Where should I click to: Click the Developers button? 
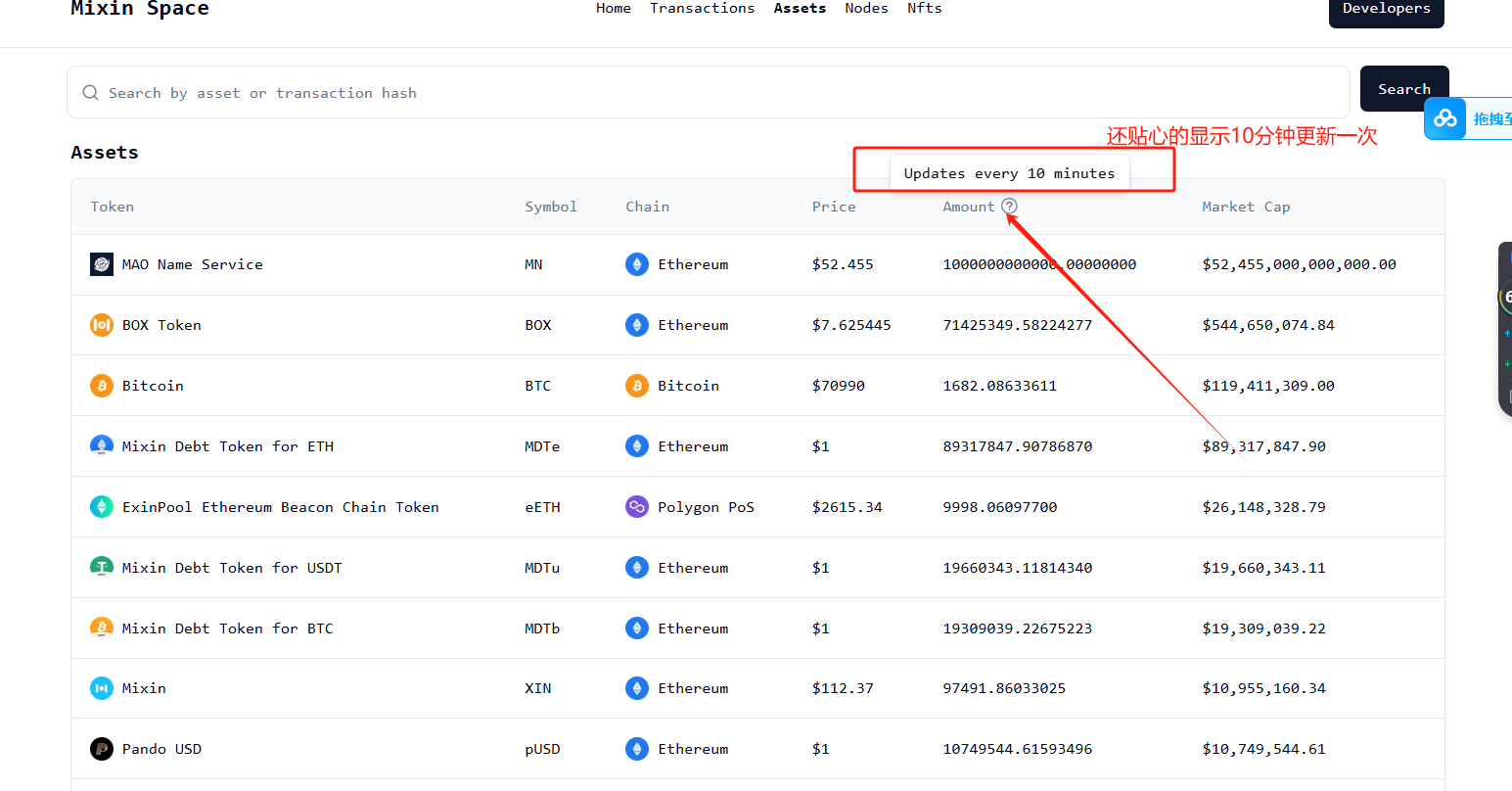[1387, 11]
